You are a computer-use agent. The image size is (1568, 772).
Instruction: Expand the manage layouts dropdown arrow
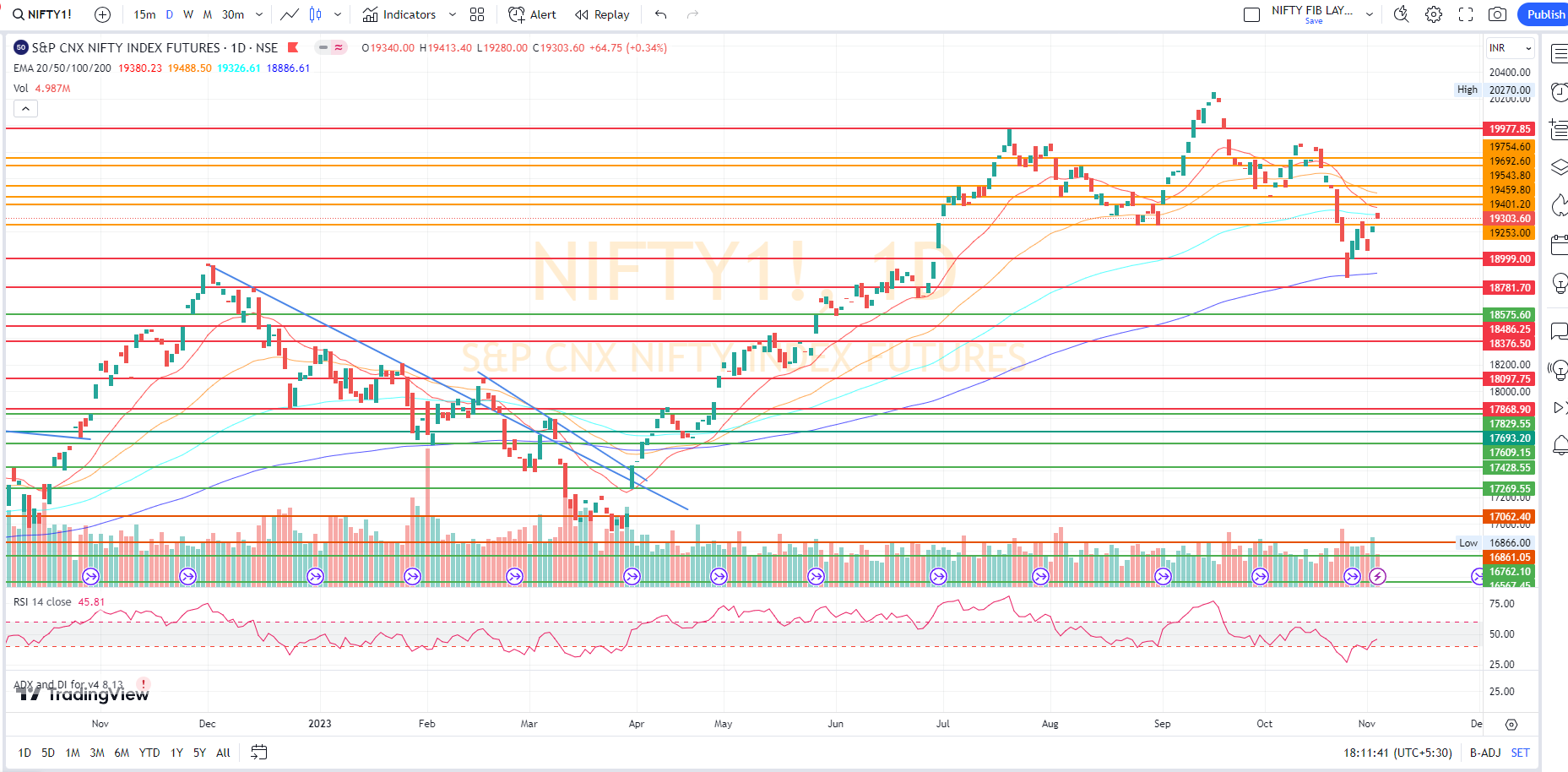pyautogui.click(x=1370, y=14)
